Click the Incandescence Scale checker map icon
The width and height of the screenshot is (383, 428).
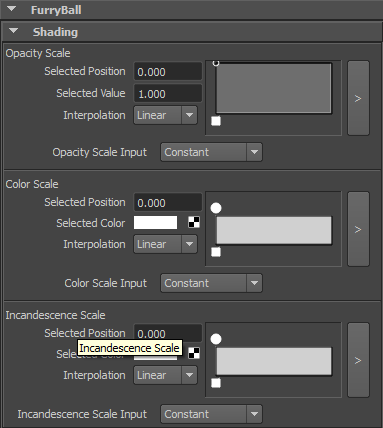click(x=194, y=353)
